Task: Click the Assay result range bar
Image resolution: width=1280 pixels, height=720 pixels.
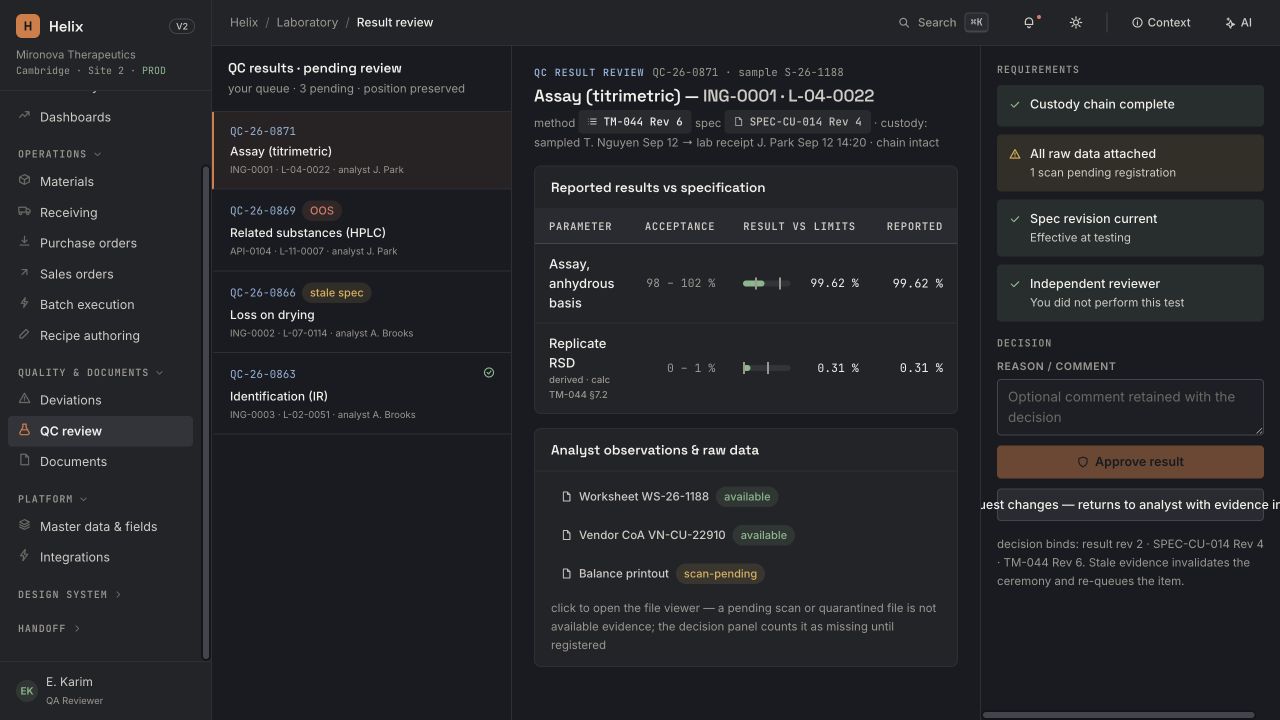Action: 766,284
